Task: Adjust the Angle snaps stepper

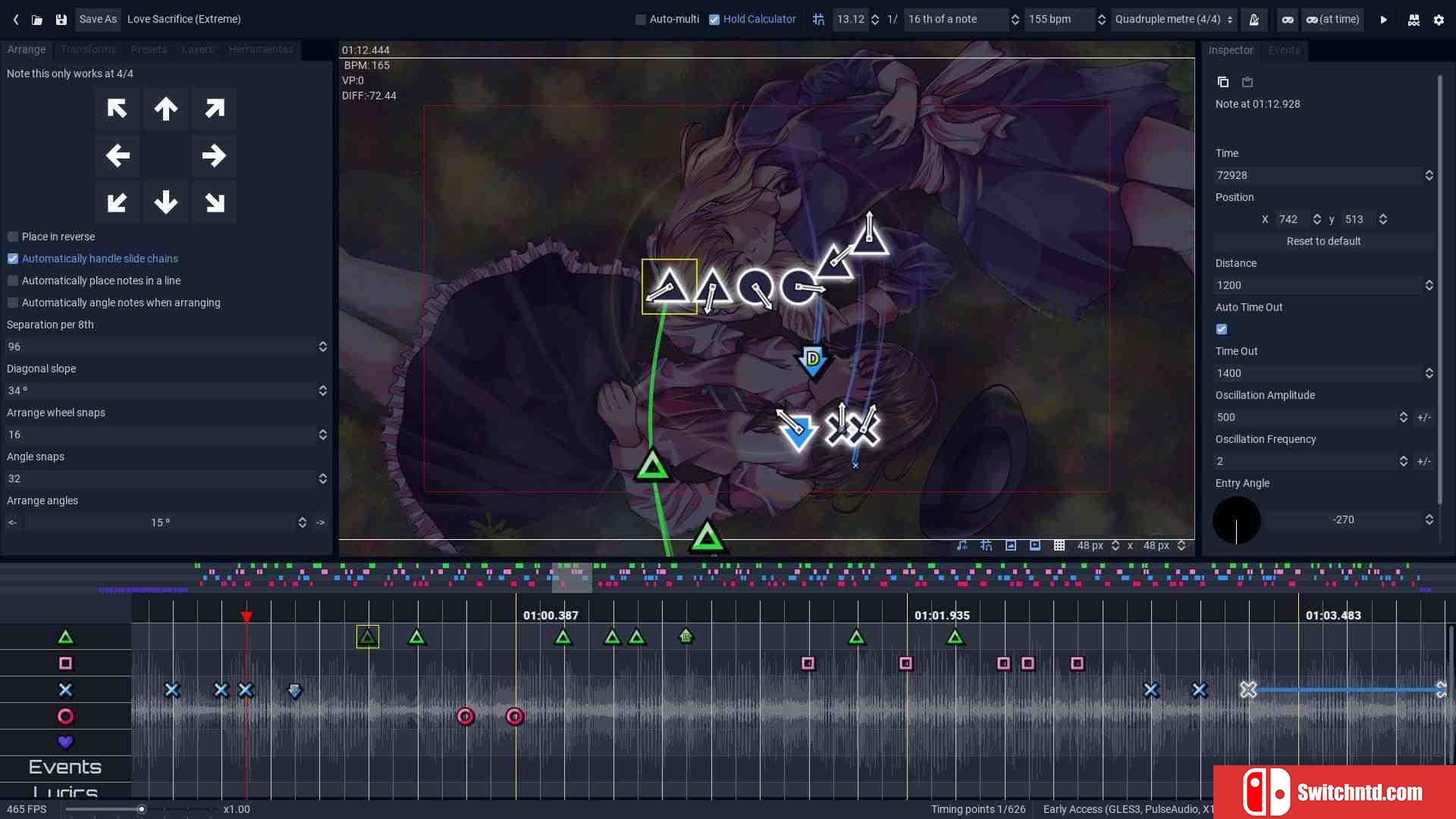Action: tap(323, 479)
